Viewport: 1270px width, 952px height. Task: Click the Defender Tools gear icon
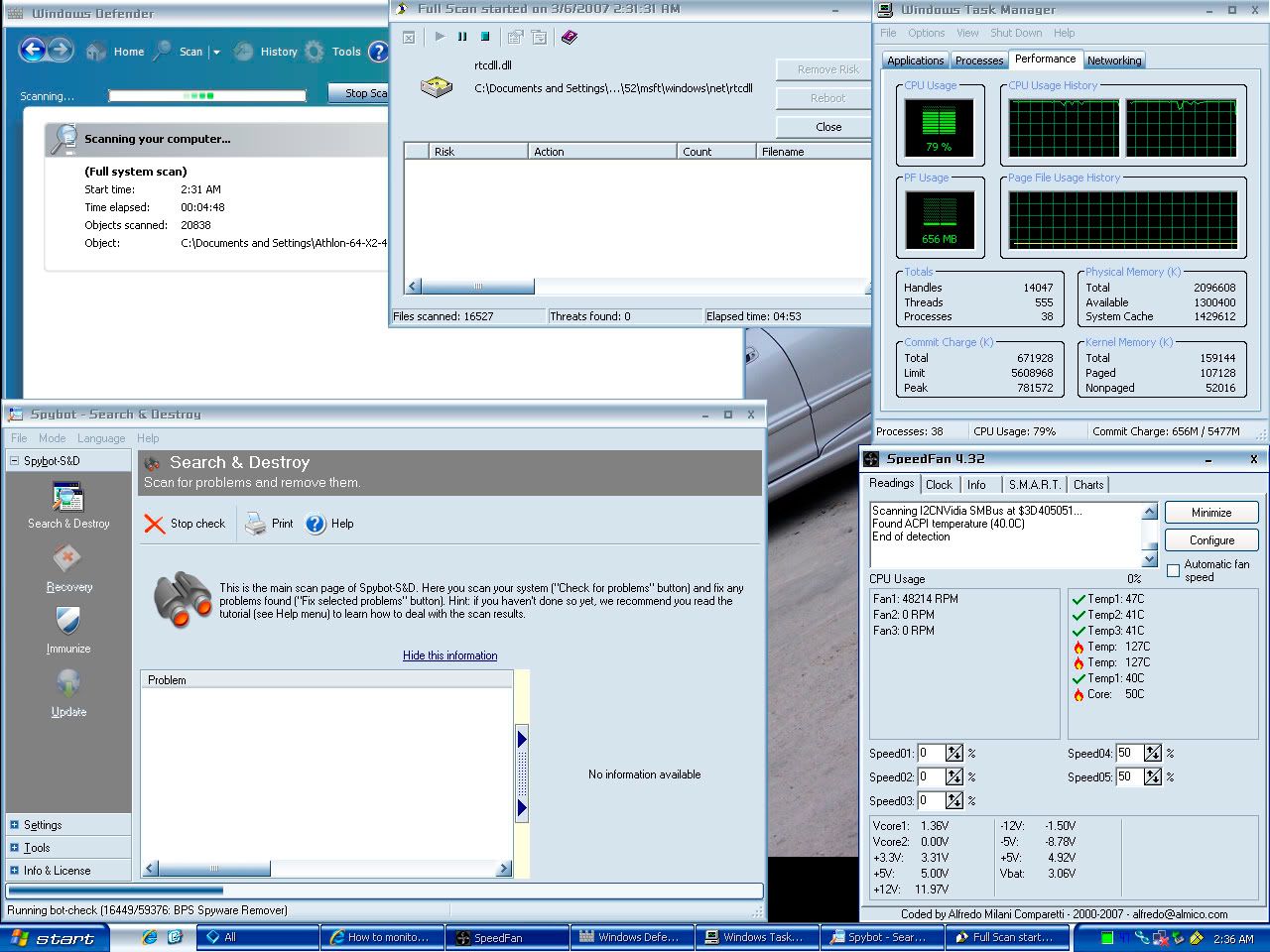315,52
